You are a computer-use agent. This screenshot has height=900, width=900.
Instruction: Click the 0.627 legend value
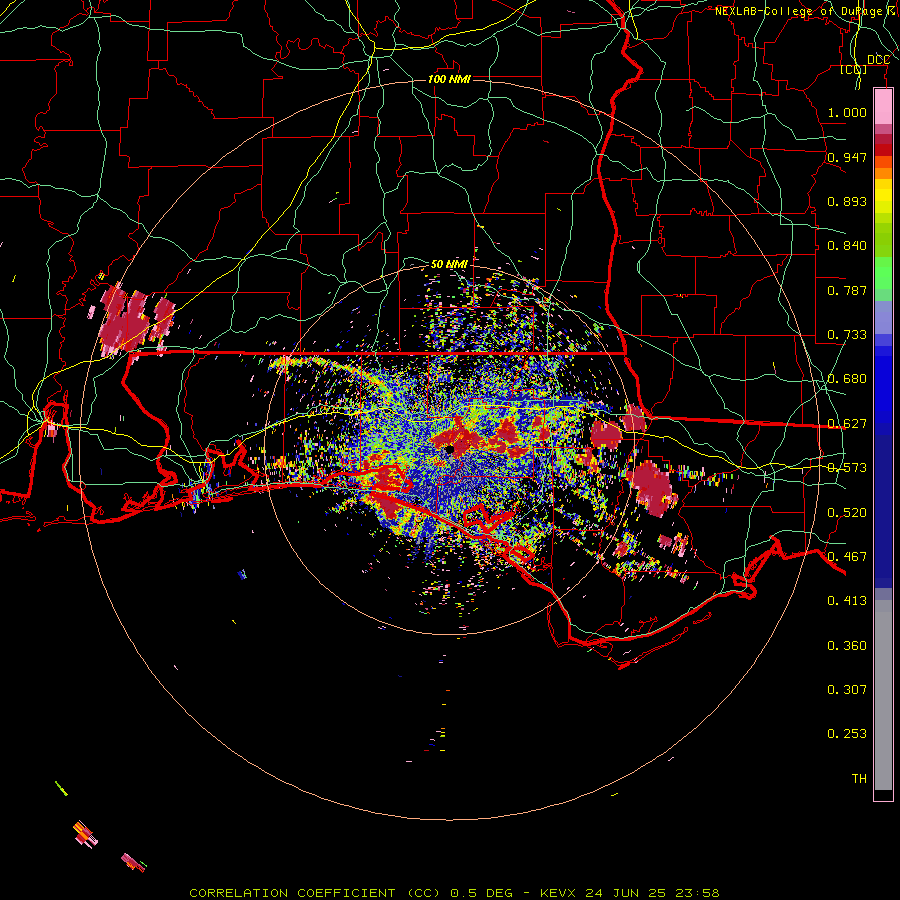coord(847,424)
